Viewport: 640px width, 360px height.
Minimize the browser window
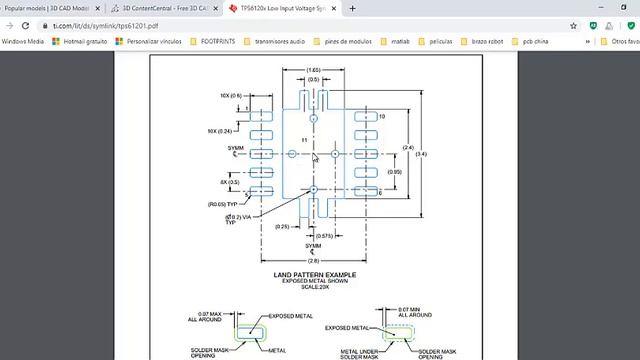tap(601, 7)
